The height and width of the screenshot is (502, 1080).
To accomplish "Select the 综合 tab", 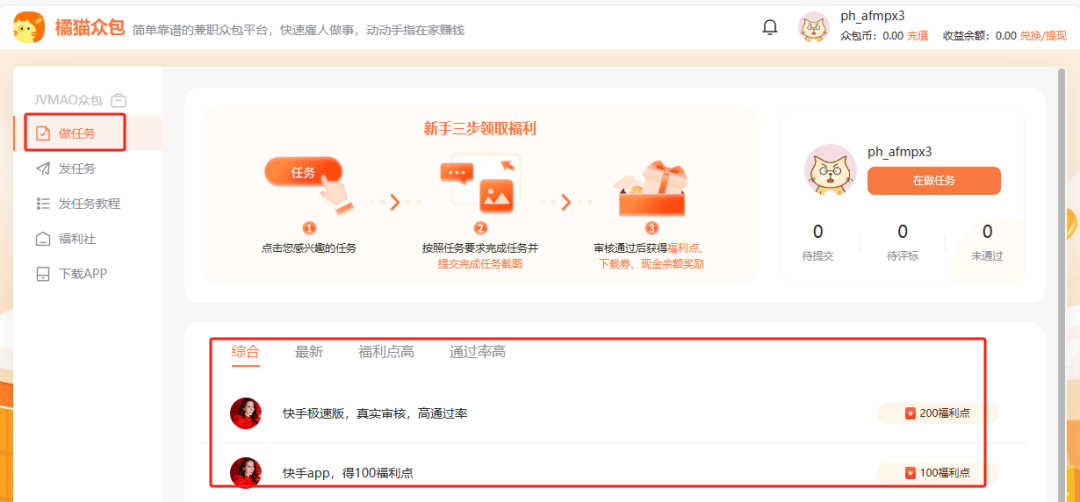I will click(246, 352).
